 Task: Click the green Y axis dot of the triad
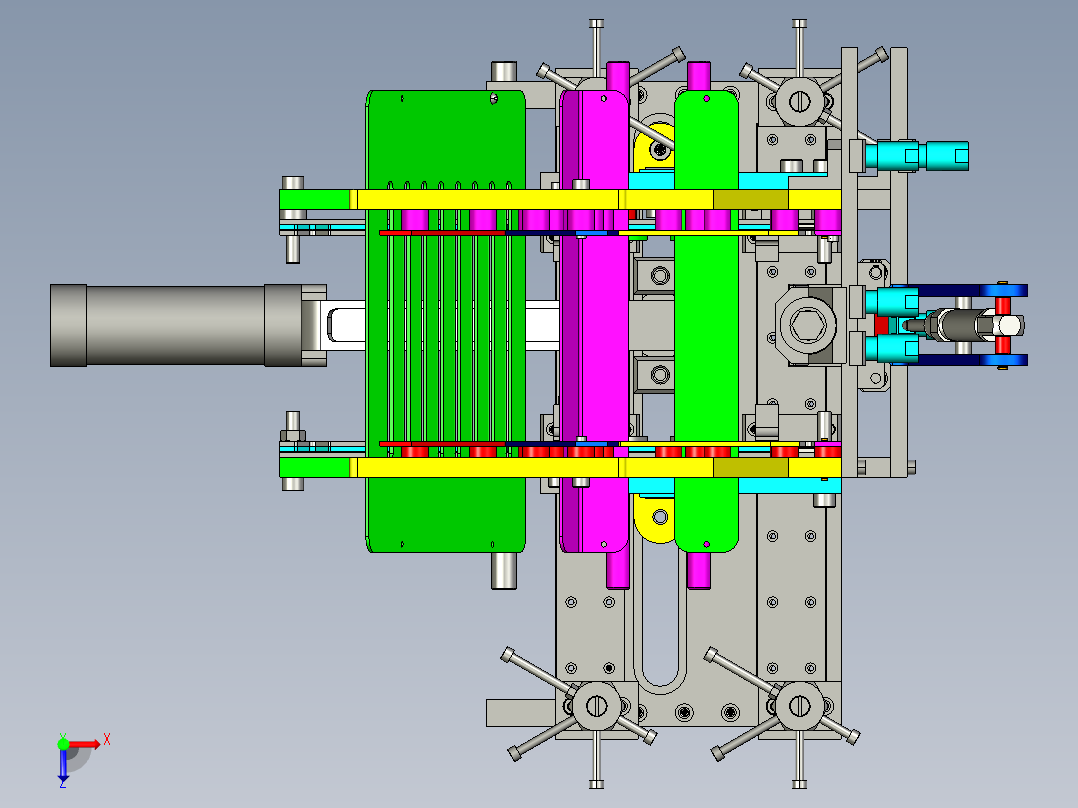63,744
